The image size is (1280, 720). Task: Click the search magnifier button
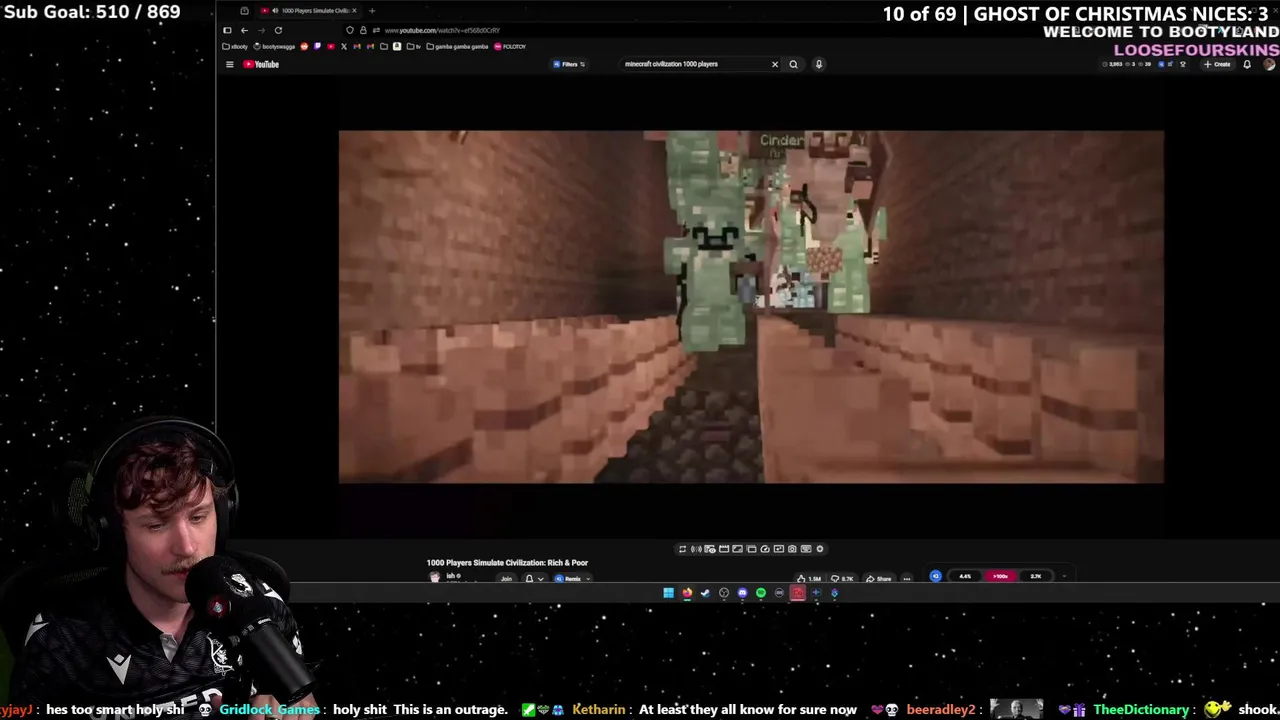[x=793, y=64]
